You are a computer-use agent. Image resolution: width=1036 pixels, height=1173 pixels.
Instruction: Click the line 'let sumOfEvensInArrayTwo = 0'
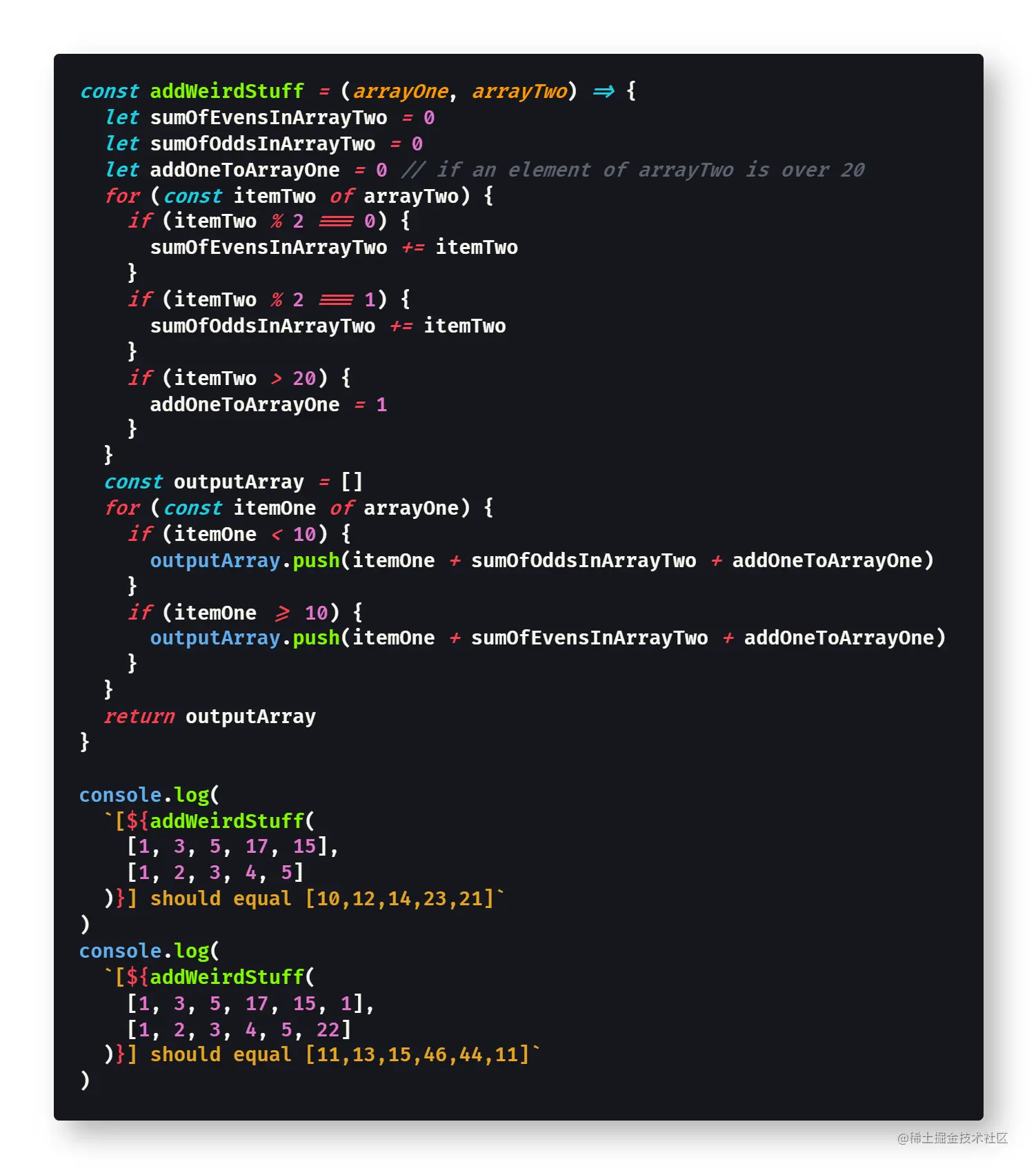pos(270,117)
